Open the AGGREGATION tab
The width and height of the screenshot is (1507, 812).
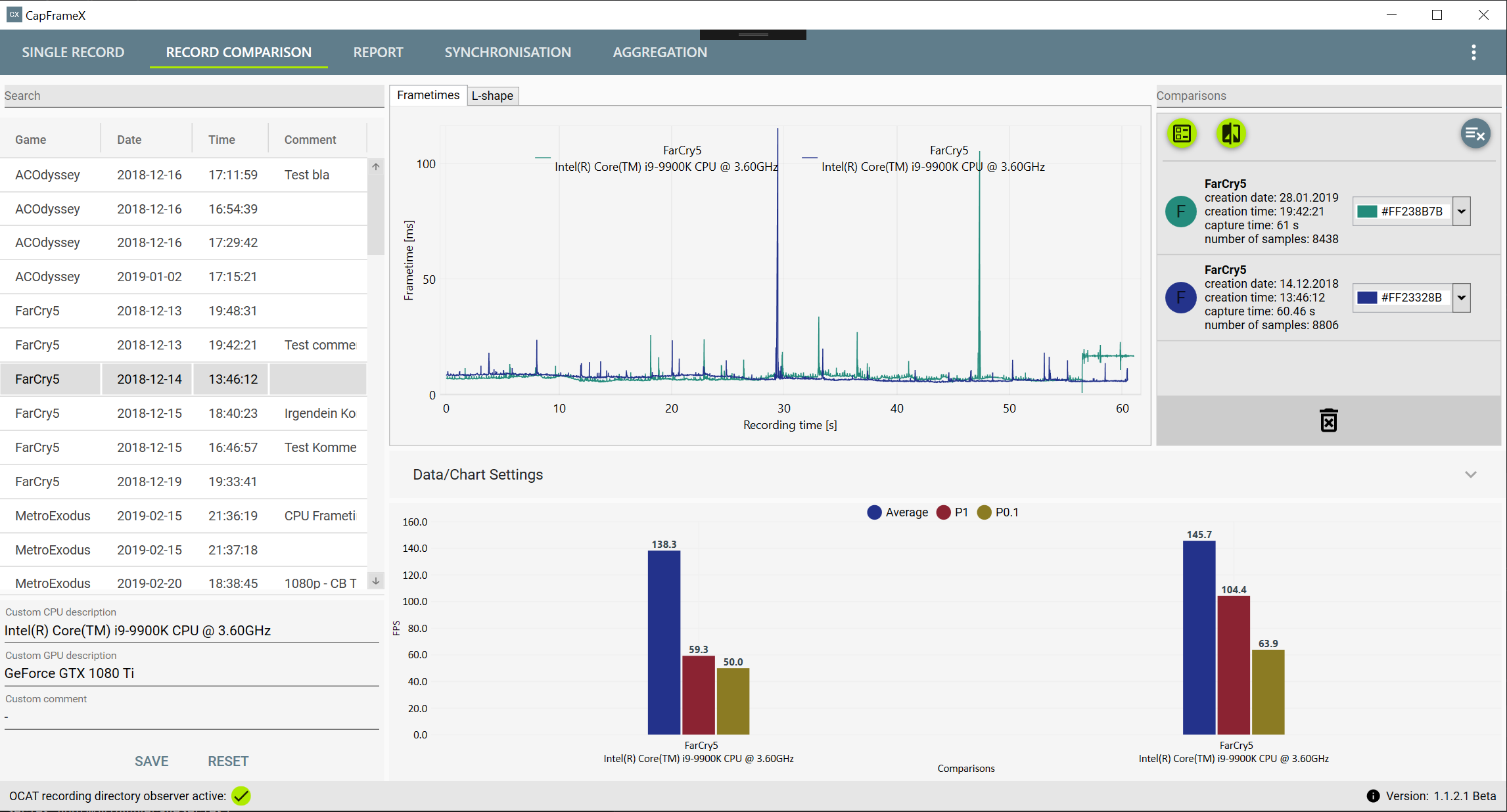[x=659, y=53]
